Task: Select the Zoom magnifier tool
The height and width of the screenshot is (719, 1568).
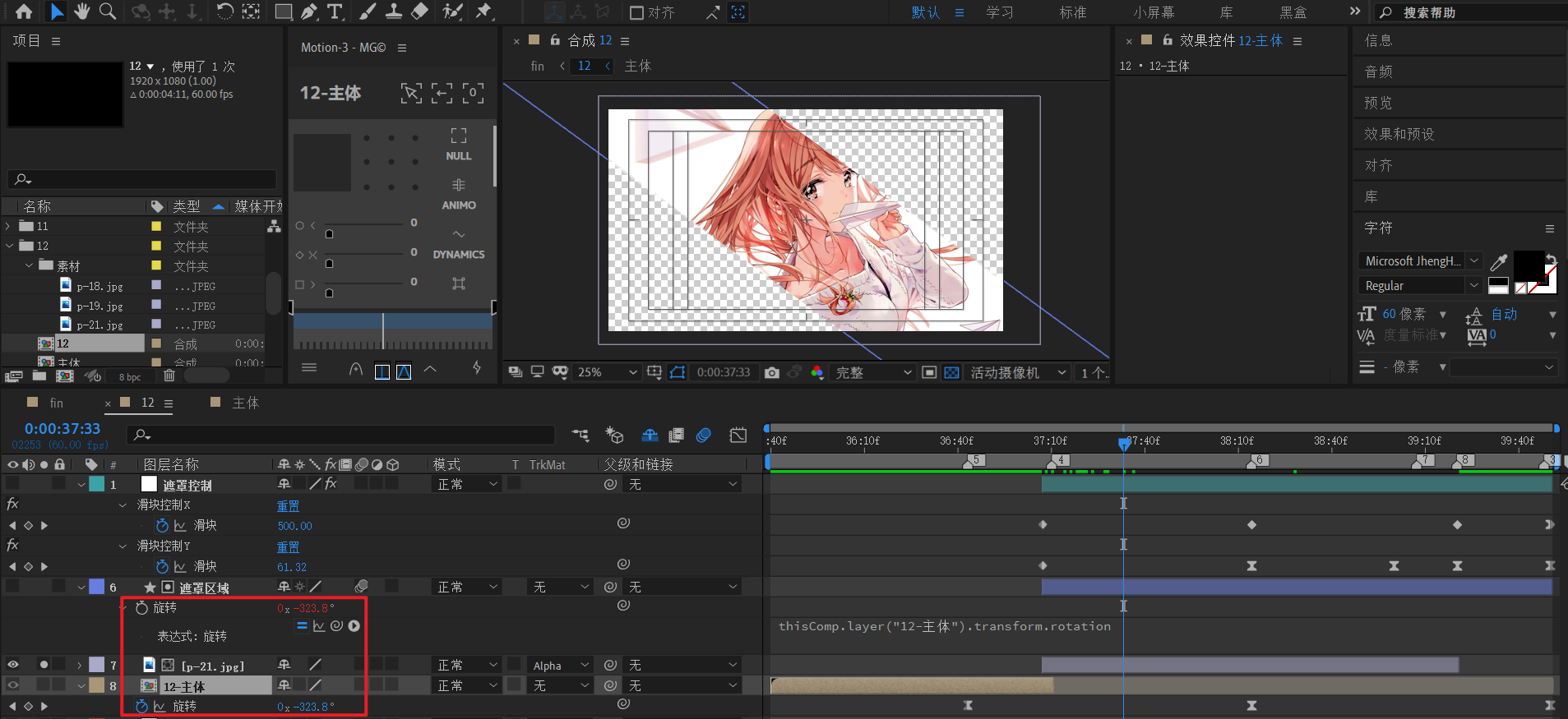Action: point(107,12)
